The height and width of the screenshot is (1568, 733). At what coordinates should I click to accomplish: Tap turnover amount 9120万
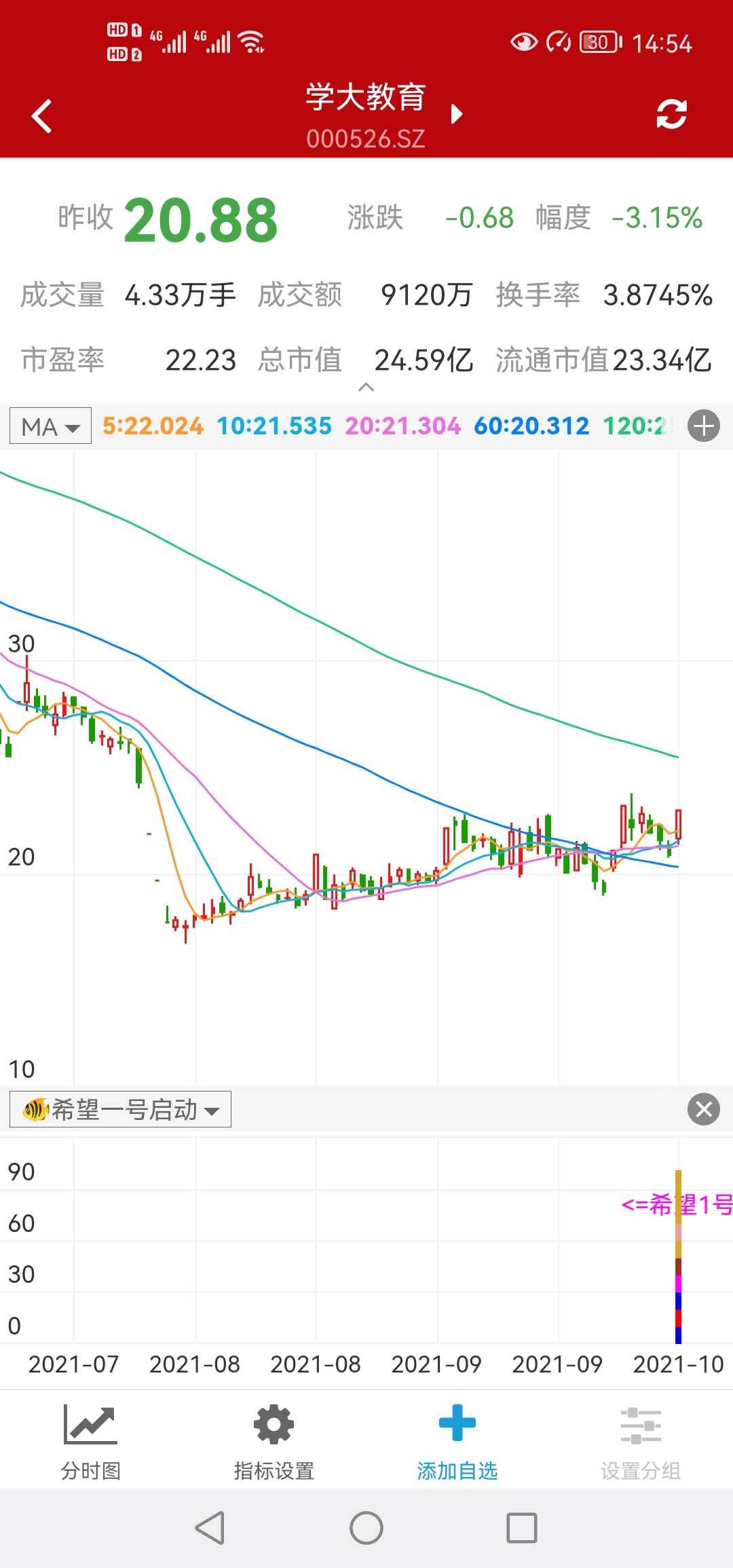pyautogui.click(x=426, y=295)
